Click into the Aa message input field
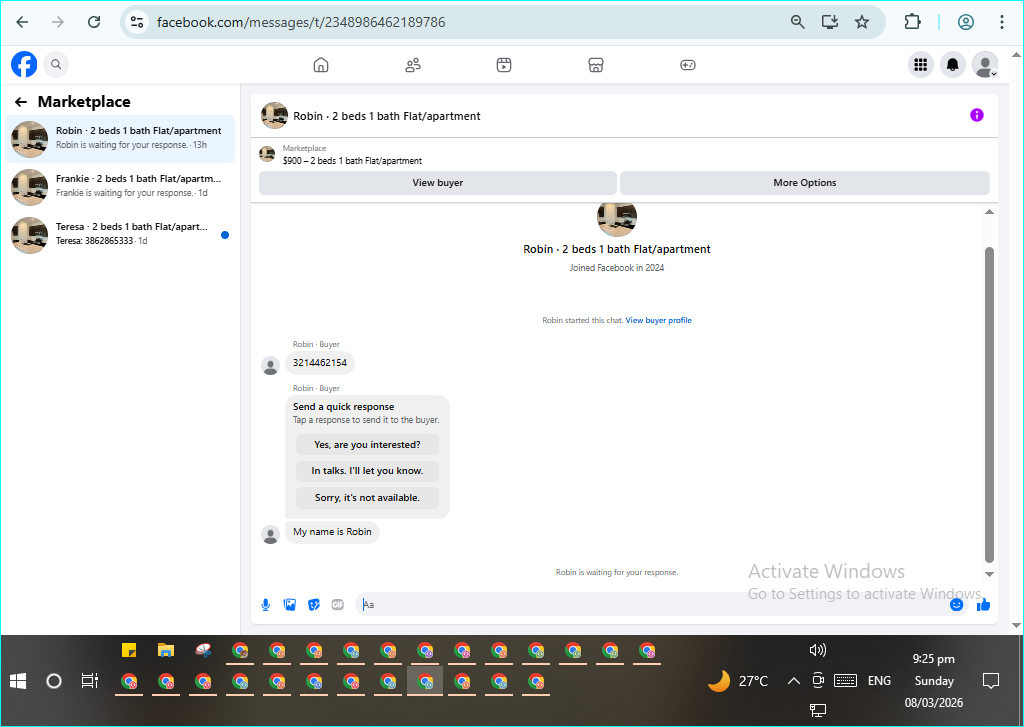 point(653,605)
